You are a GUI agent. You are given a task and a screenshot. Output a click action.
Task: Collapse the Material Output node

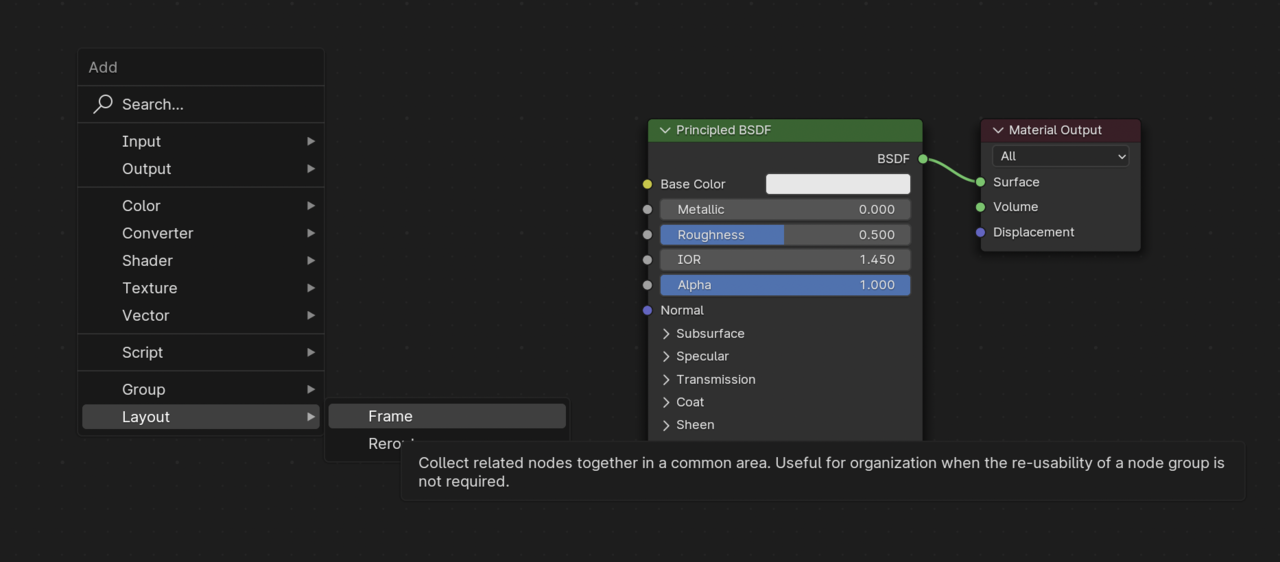coord(998,131)
